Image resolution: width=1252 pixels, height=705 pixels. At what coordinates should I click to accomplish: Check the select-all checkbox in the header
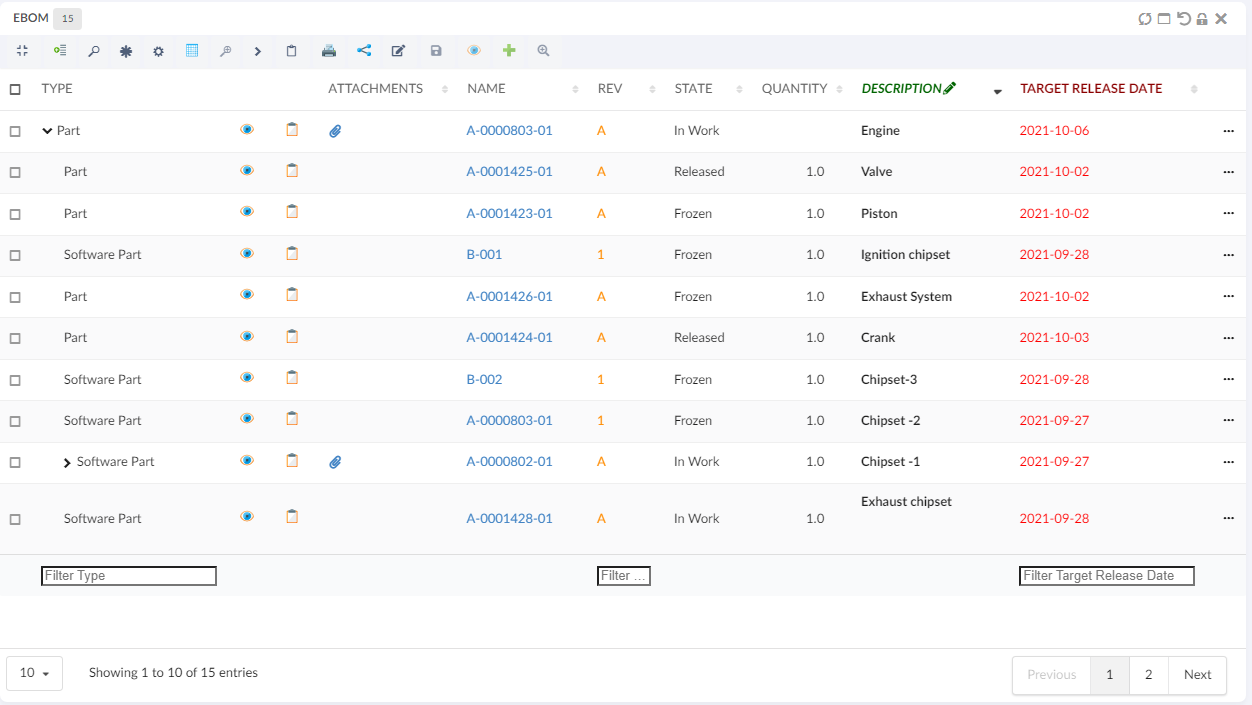[15, 89]
